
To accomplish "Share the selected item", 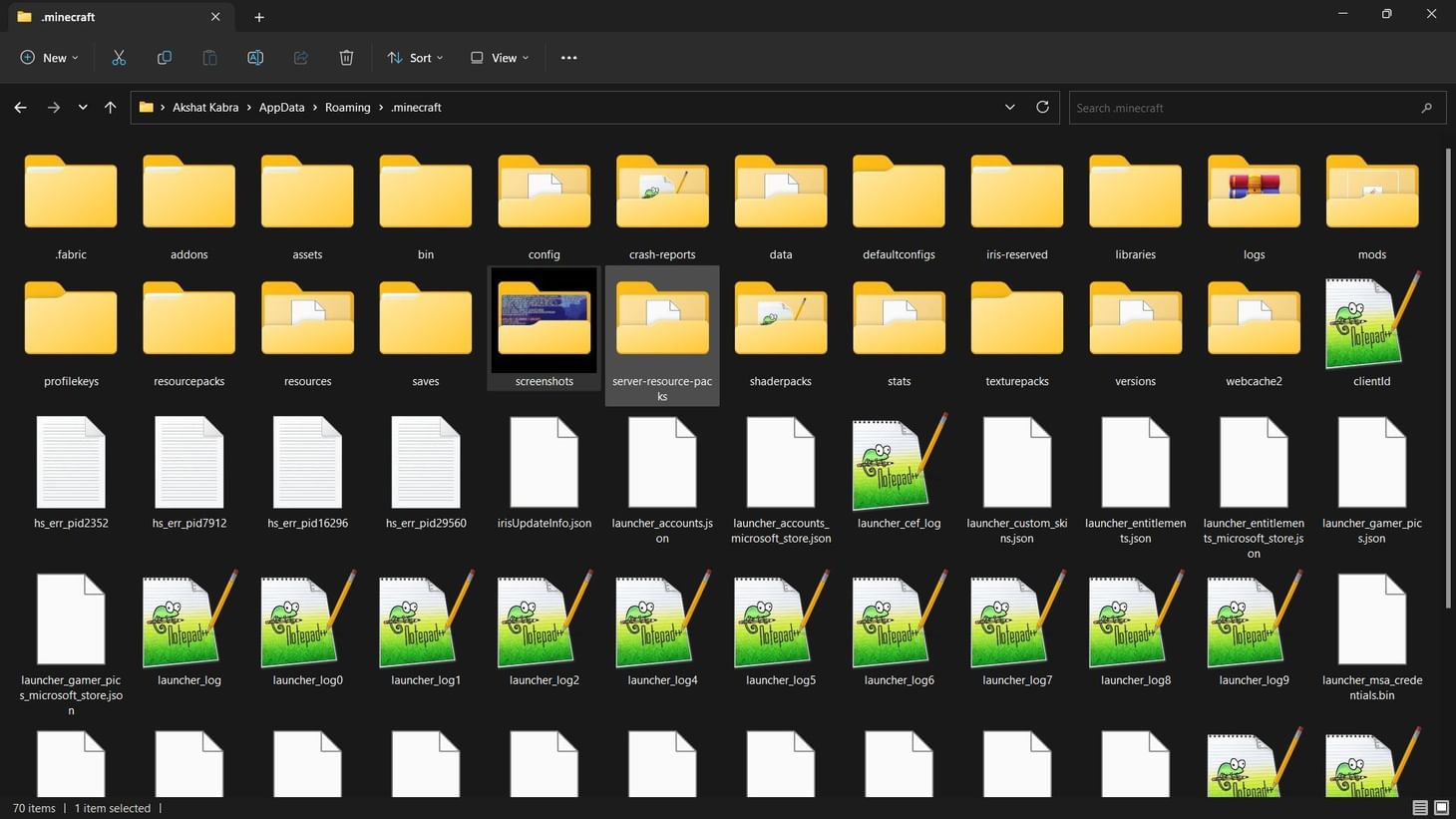I will pyautogui.click(x=301, y=57).
